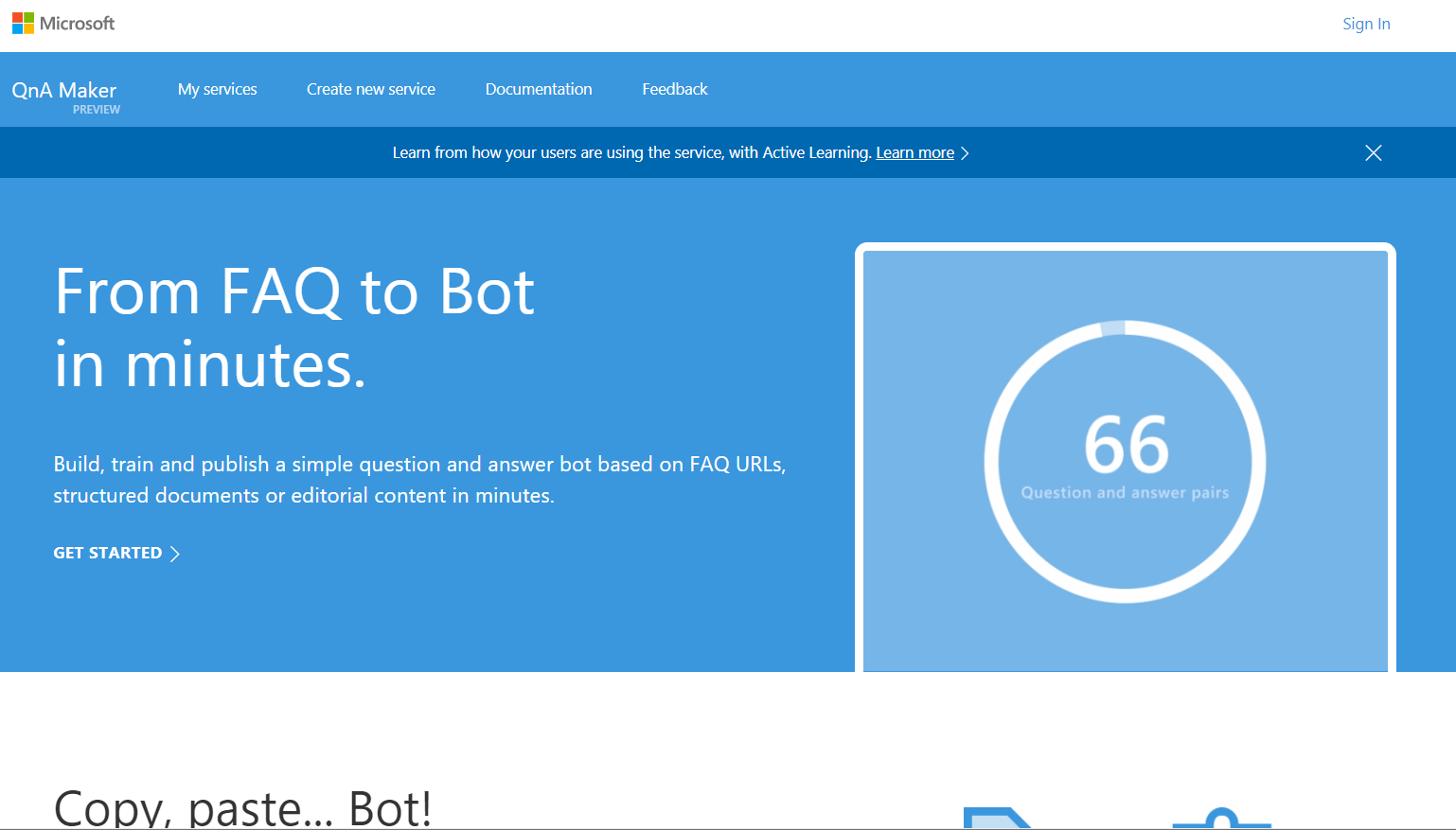Open Documentation page
The image size is (1456, 830).
(x=539, y=89)
